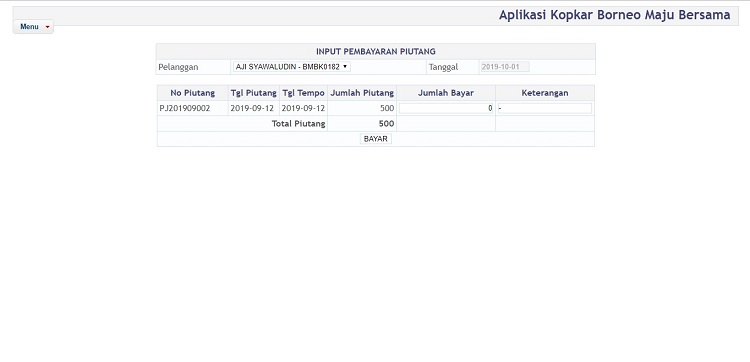The height and width of the screenshot is (362, 750).
Task: Select piutang number PJ201909002
Action: (x=185, y=109)
